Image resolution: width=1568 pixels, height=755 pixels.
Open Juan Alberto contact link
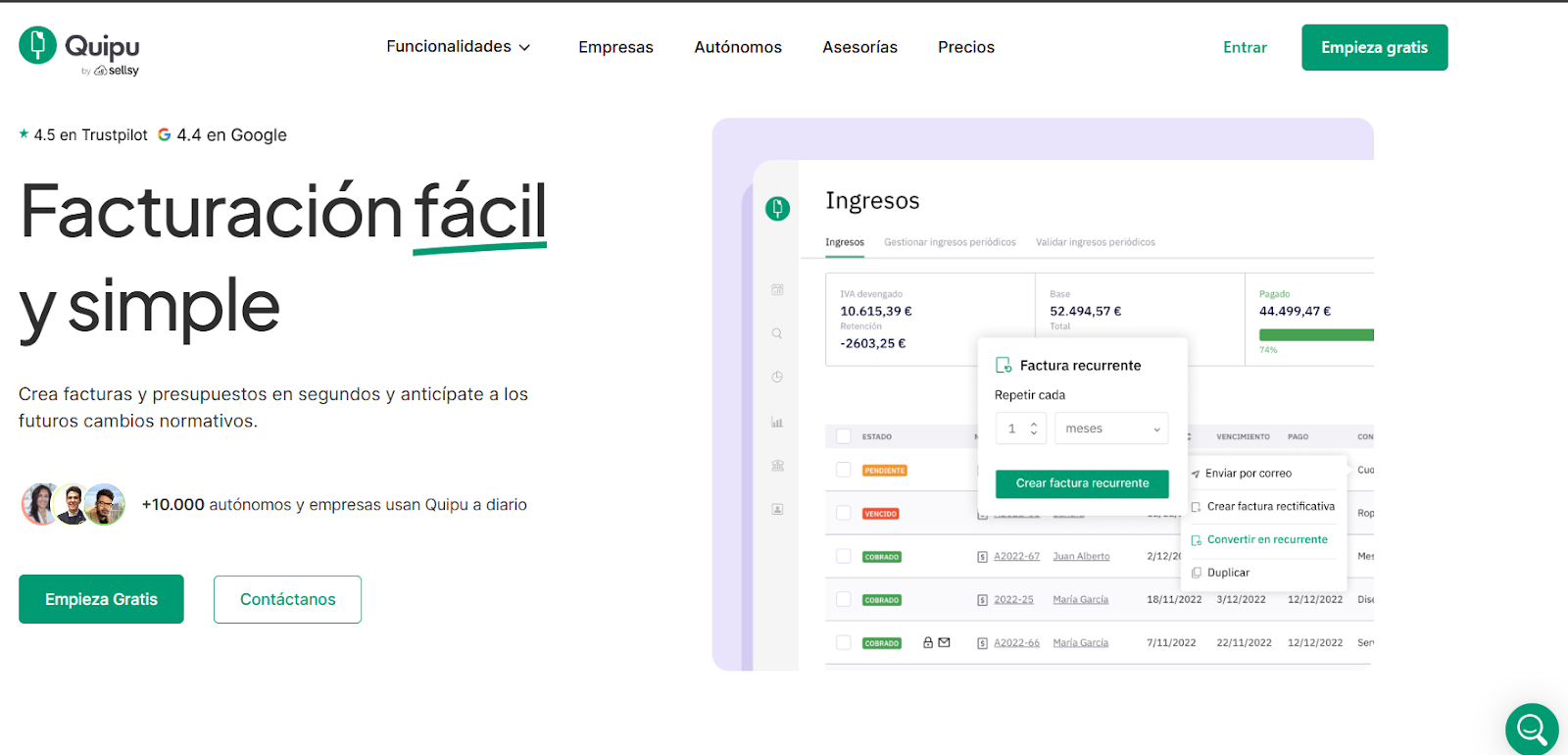click(1081, 556)
